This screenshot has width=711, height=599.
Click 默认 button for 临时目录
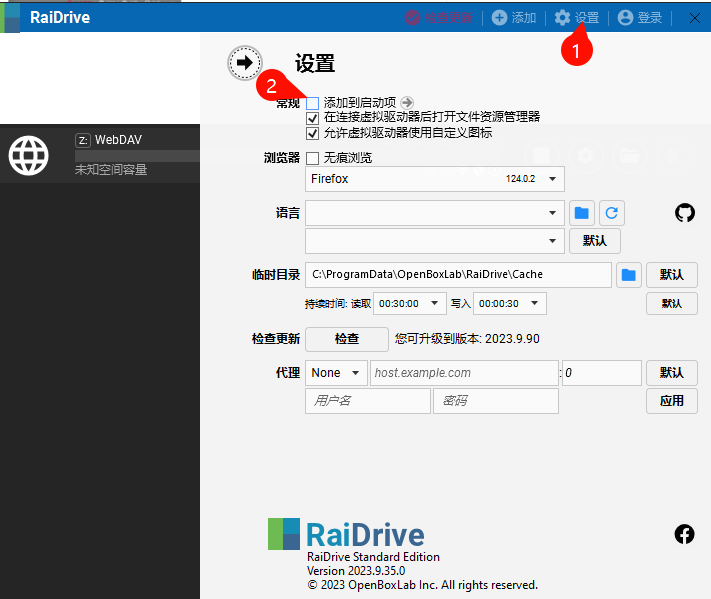click(672, 275)
